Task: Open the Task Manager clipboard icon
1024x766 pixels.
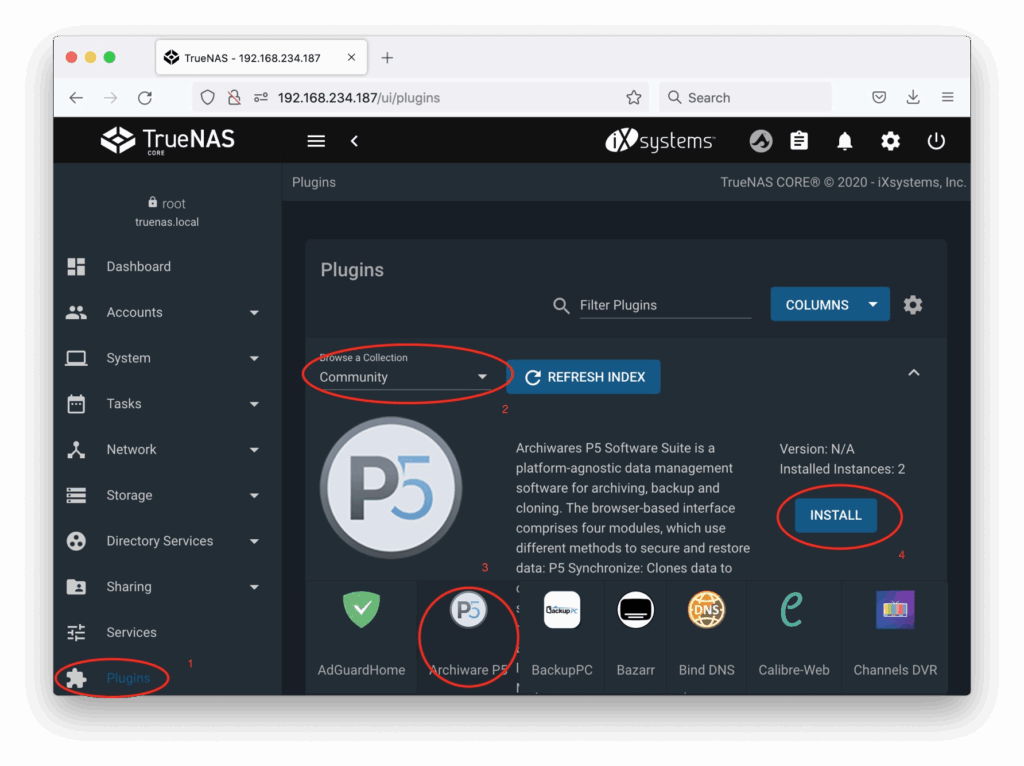Action: (x=799, y=141)
